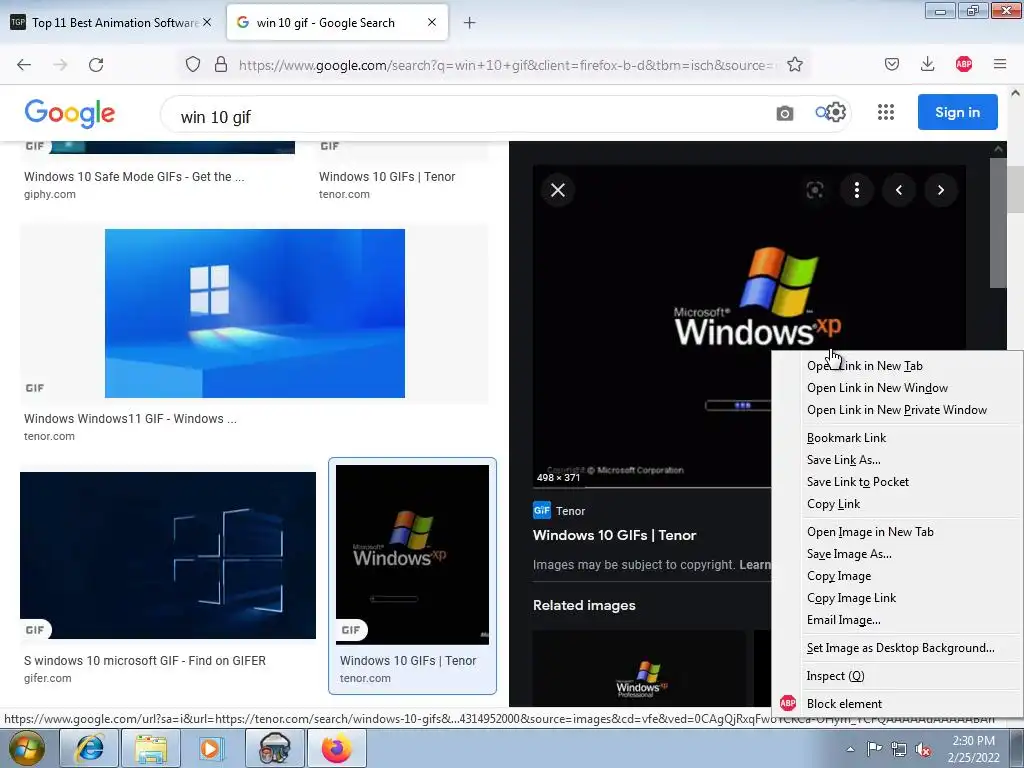Open the Google apps grid icon
The height and width of the screenshot is (768, 1024).
pyautogui.click(x=886, y=112)
